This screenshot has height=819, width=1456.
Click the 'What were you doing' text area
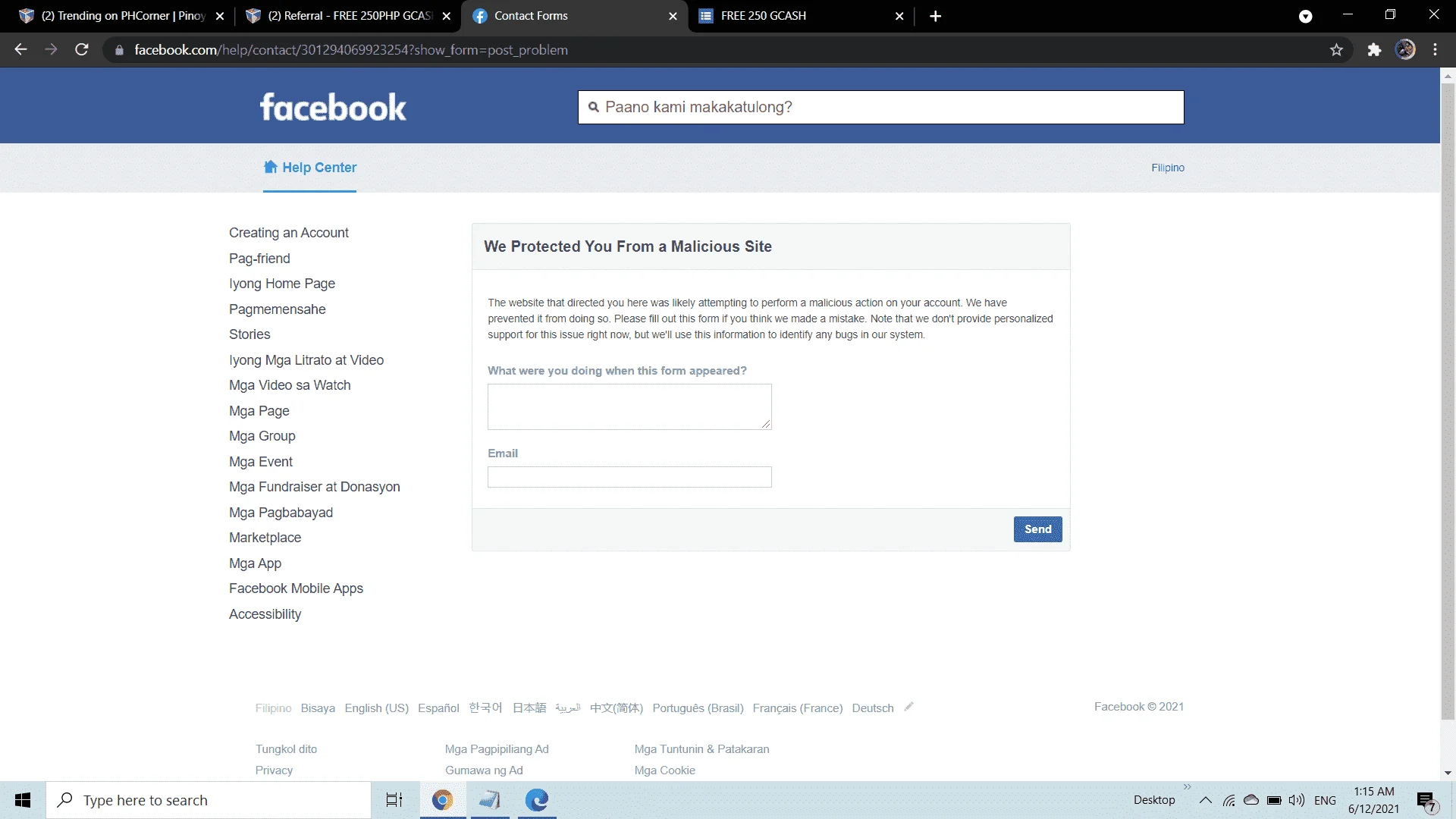click(x=629, y=406)
